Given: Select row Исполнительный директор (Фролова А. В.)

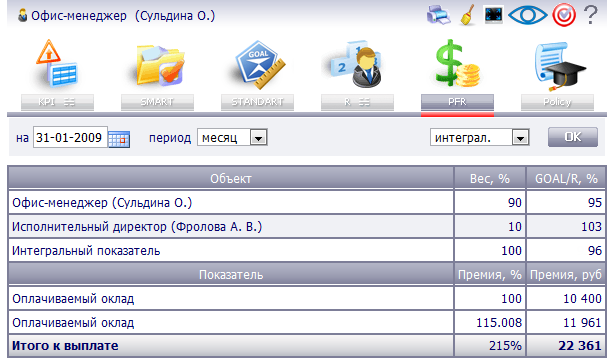Looking at the screenshot, I should pyautogui.click(x=307, y=227).
